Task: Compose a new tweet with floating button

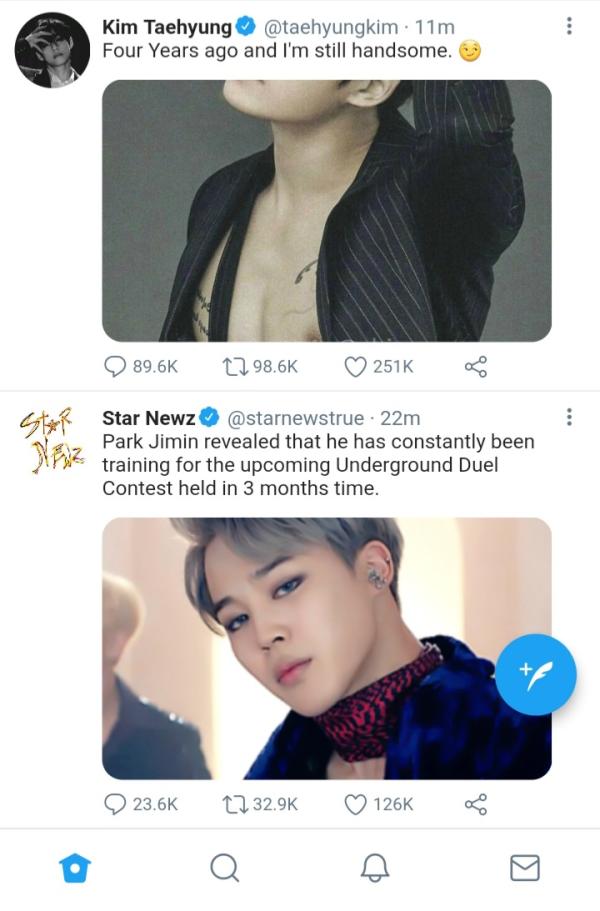Action: pos(536,675)
